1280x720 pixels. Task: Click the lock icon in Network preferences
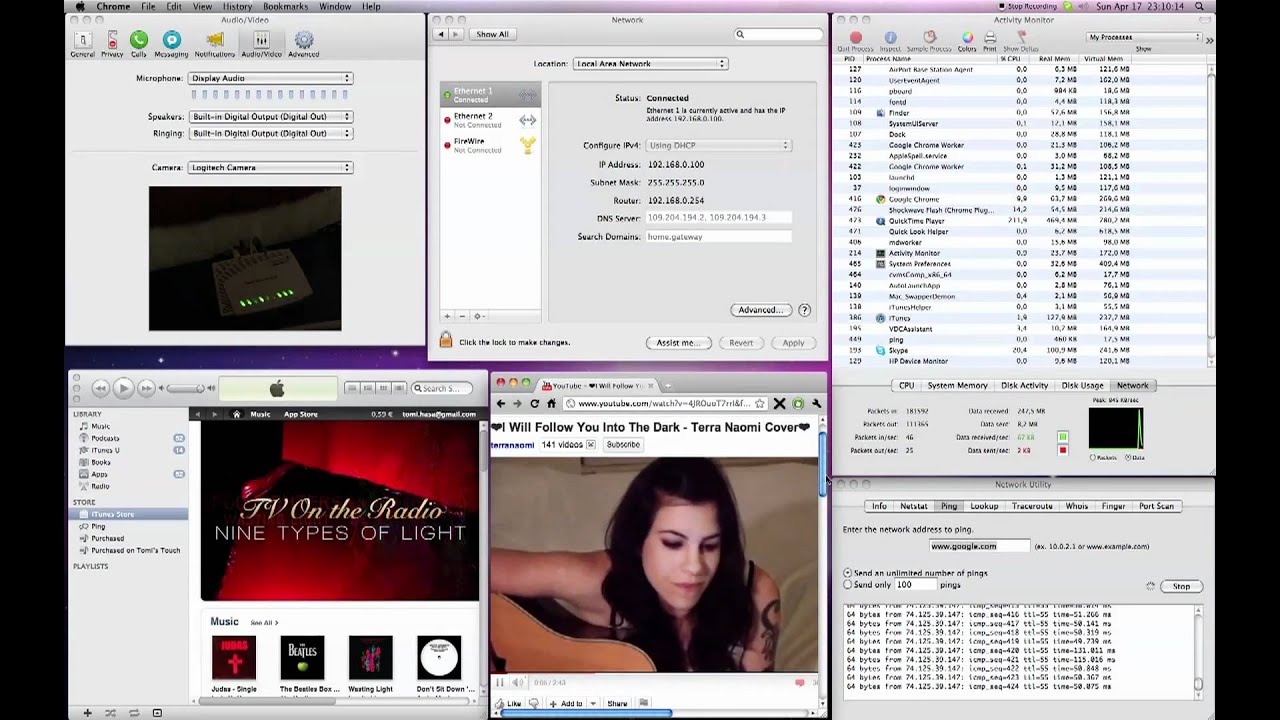pos(446,341)
